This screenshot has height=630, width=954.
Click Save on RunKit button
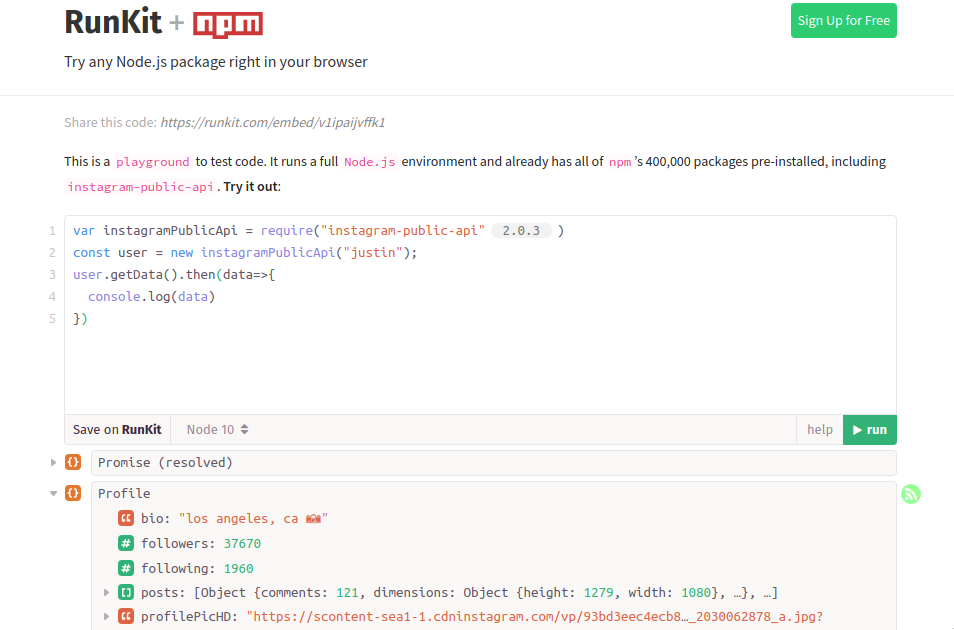coord(117,430)
